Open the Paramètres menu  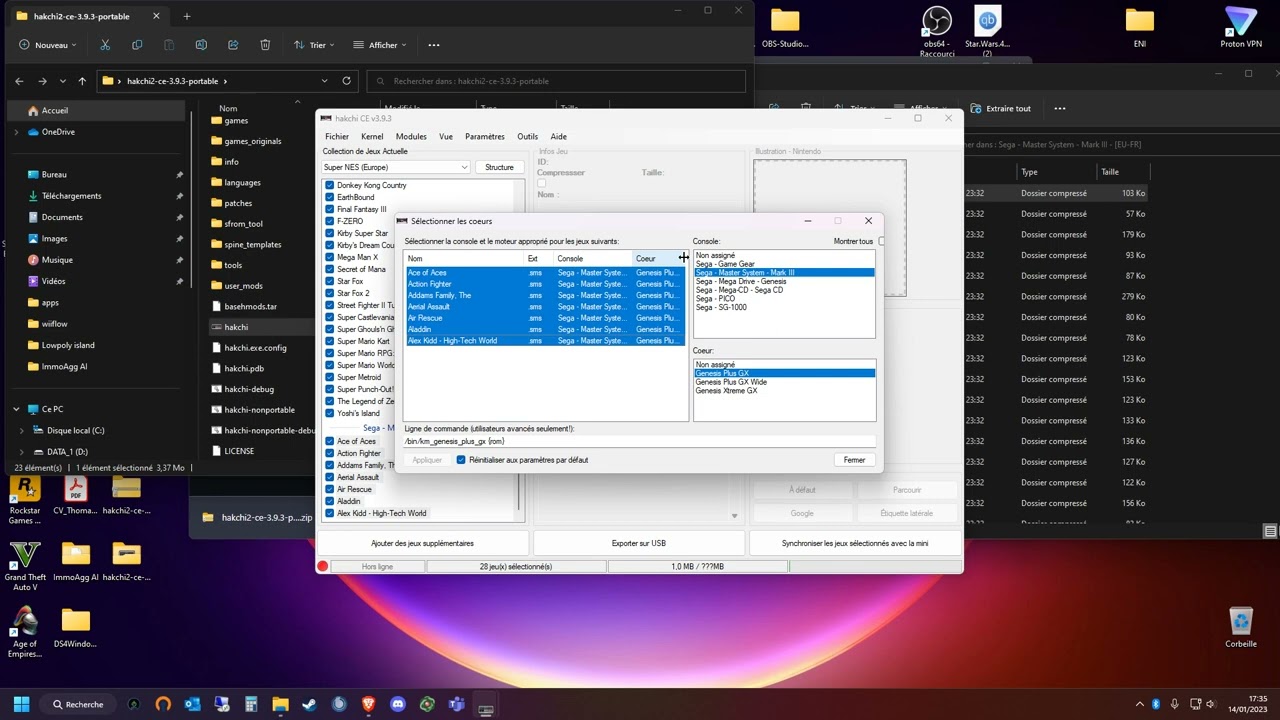485,136
